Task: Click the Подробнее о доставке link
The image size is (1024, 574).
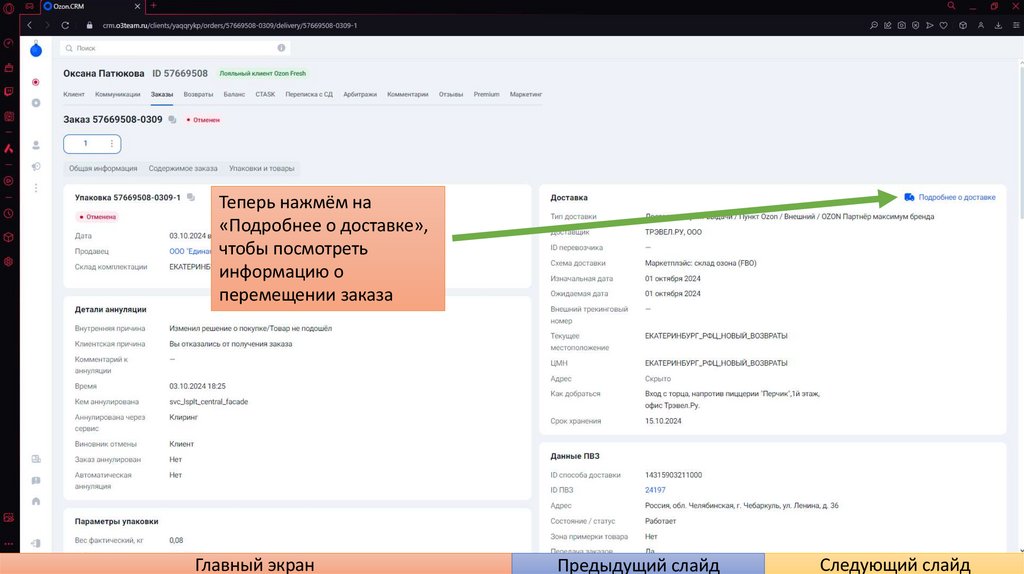Action: point(957,197)
